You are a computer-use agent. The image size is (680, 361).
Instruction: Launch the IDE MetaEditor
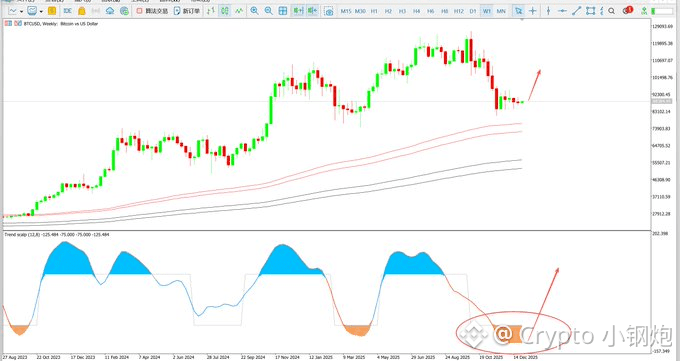(x=67, y=11)
